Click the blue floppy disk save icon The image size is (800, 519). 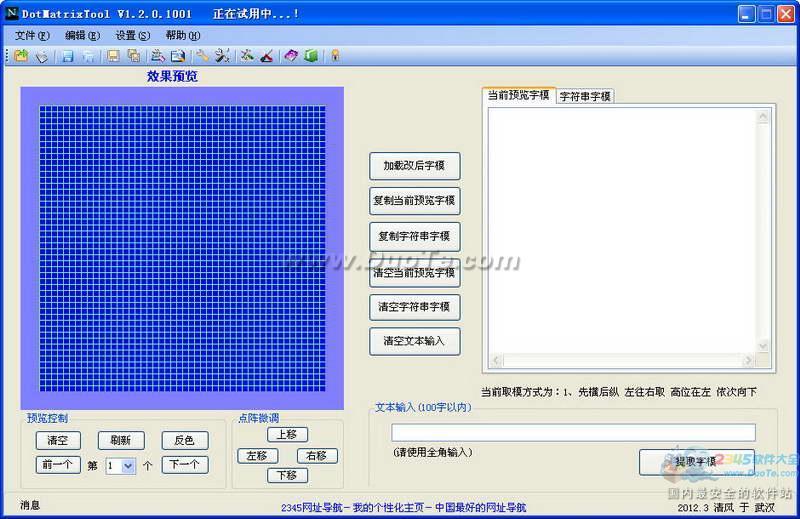(x=67, y=56)
